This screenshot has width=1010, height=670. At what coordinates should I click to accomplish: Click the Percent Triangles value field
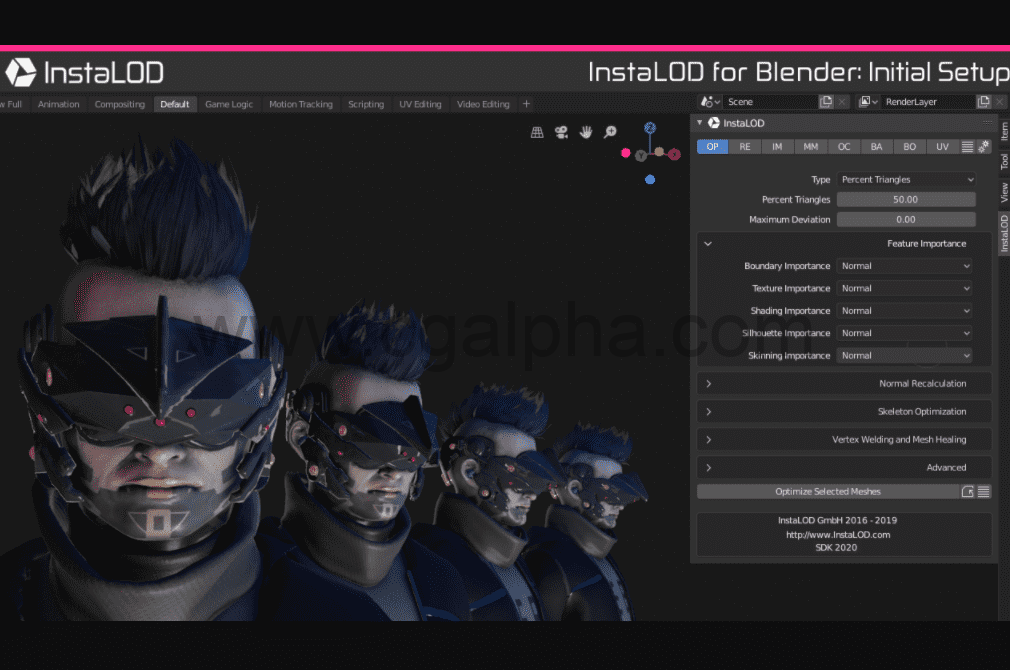coord(905,199)
